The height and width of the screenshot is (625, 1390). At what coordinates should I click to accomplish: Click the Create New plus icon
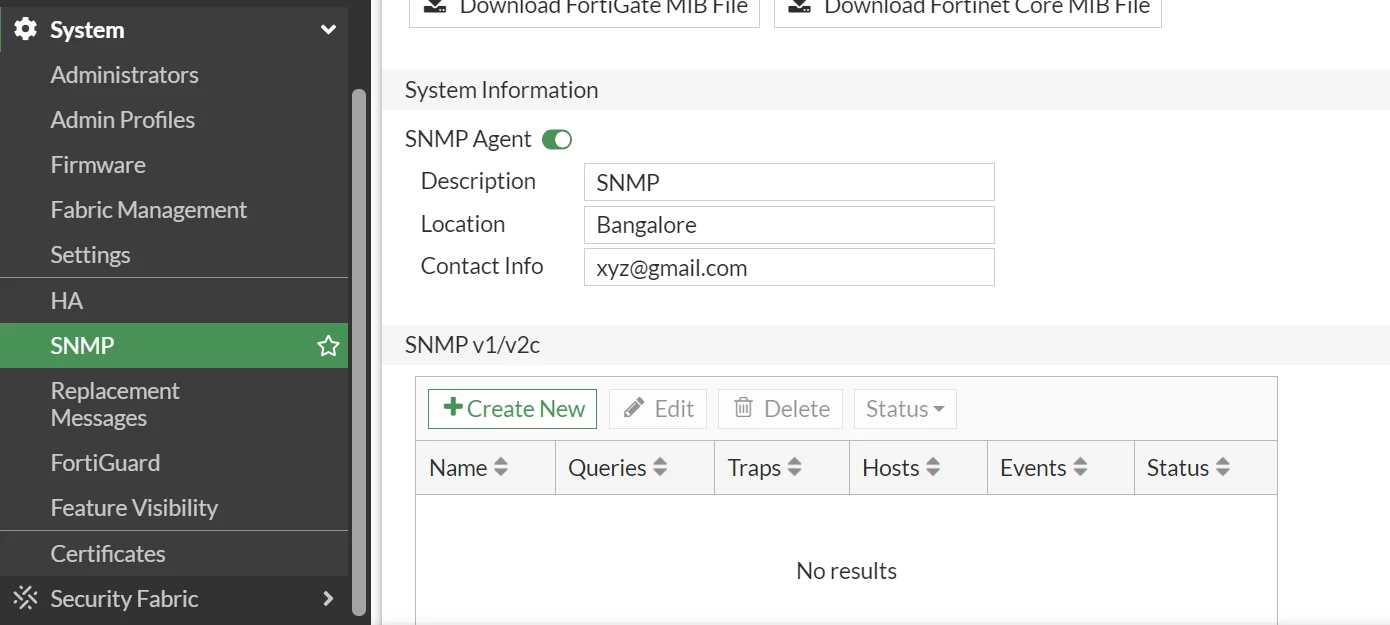452,407
